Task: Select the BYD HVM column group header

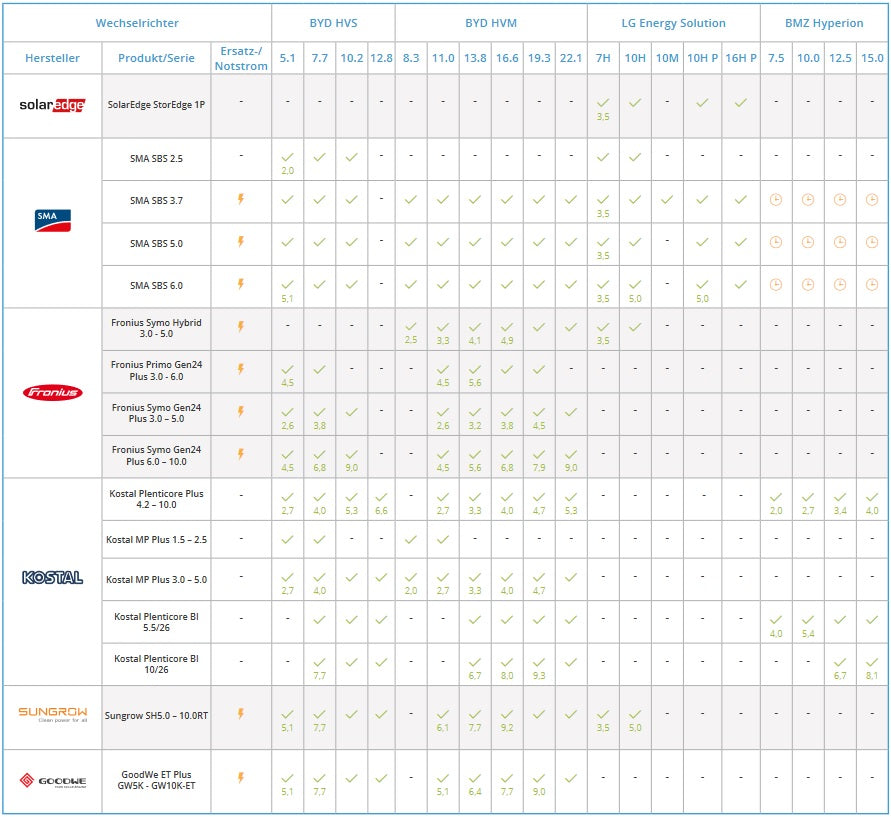Action: tap(490, 23)
